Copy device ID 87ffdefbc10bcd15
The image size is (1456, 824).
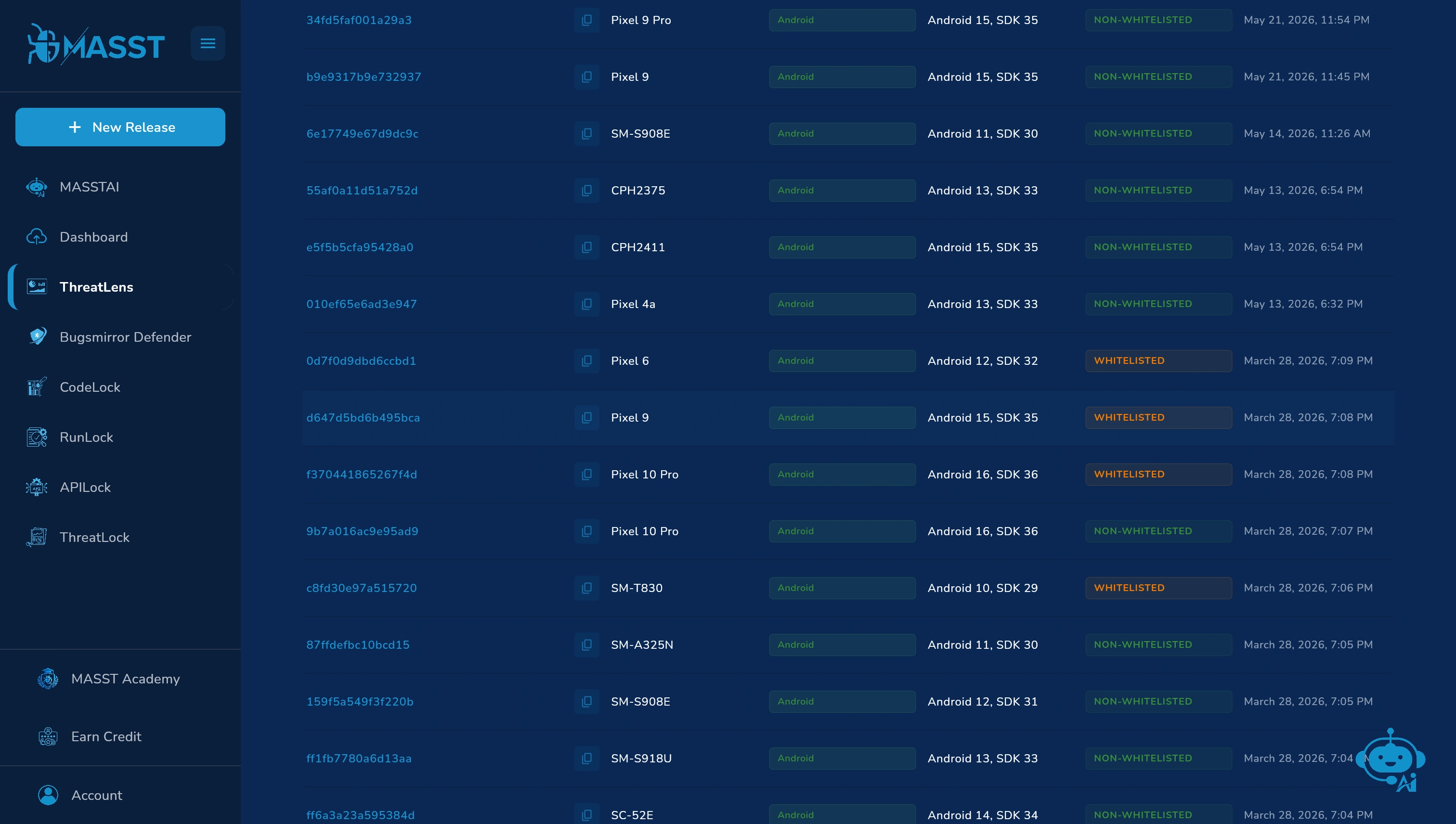[x=587, y=644]
